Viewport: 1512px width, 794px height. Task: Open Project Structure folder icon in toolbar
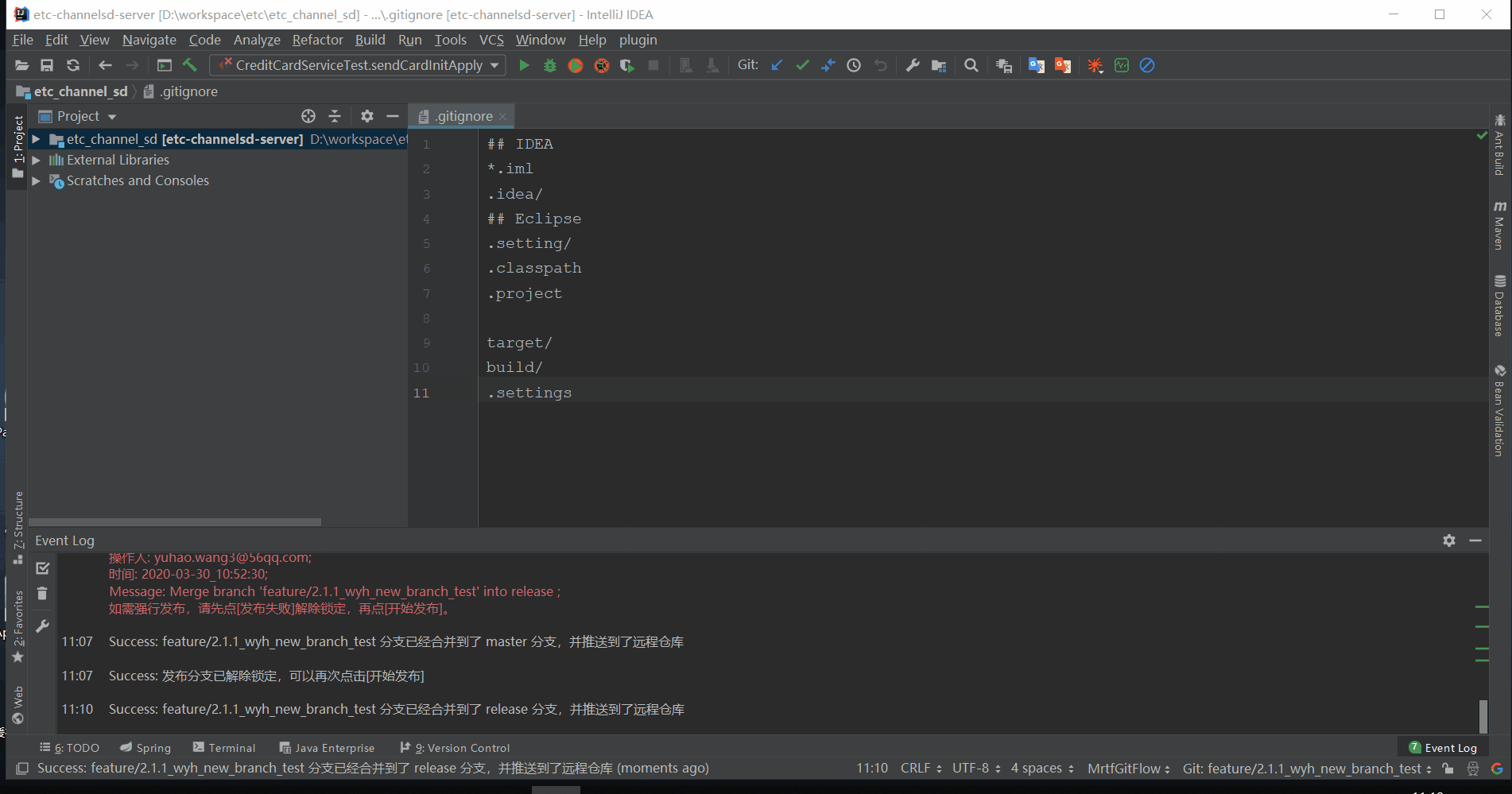pyautogui.click(x=939, y=66)
